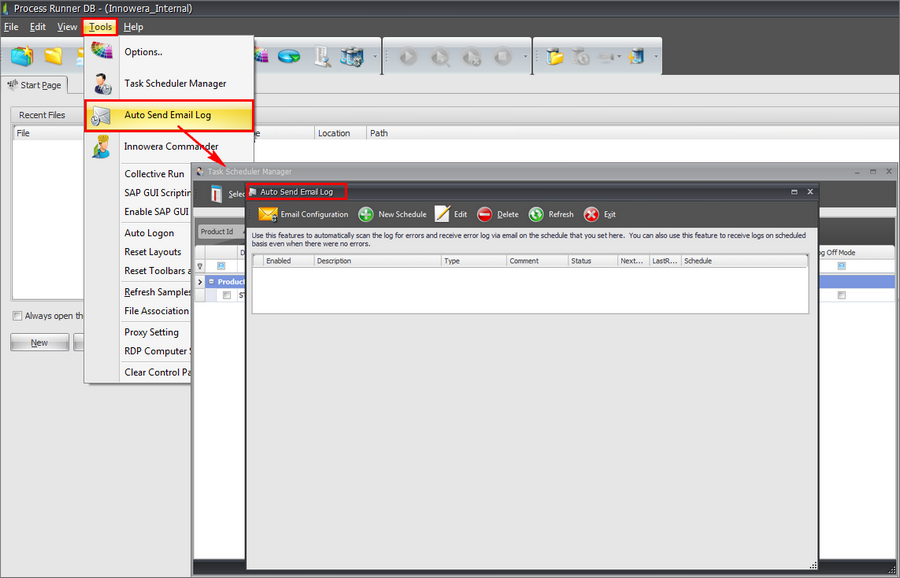
Task: Click the Log Off Mode filter cell icon
Action: [x=841, y=266]
